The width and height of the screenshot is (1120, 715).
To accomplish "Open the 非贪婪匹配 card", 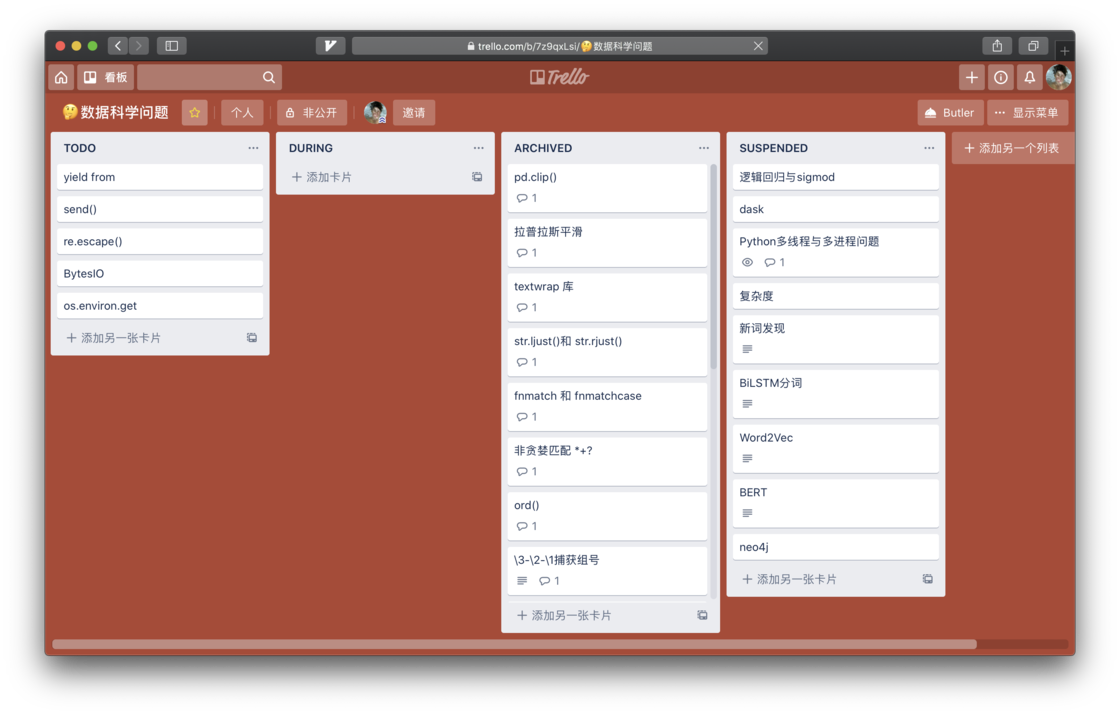I will click(606, 461).
